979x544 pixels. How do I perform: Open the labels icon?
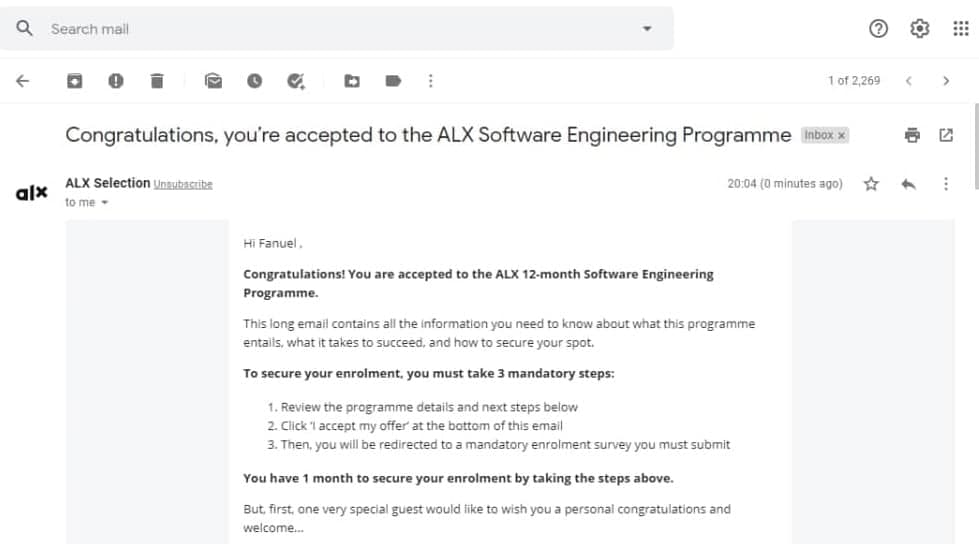[x=393, y=81]
